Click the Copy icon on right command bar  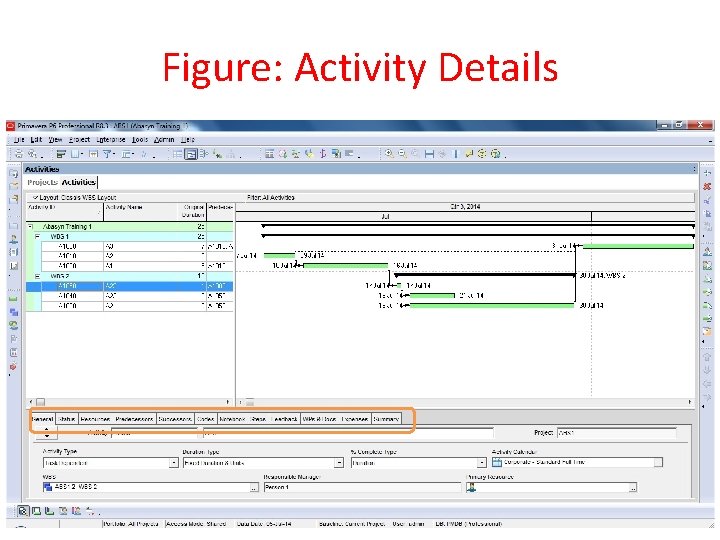708,214
